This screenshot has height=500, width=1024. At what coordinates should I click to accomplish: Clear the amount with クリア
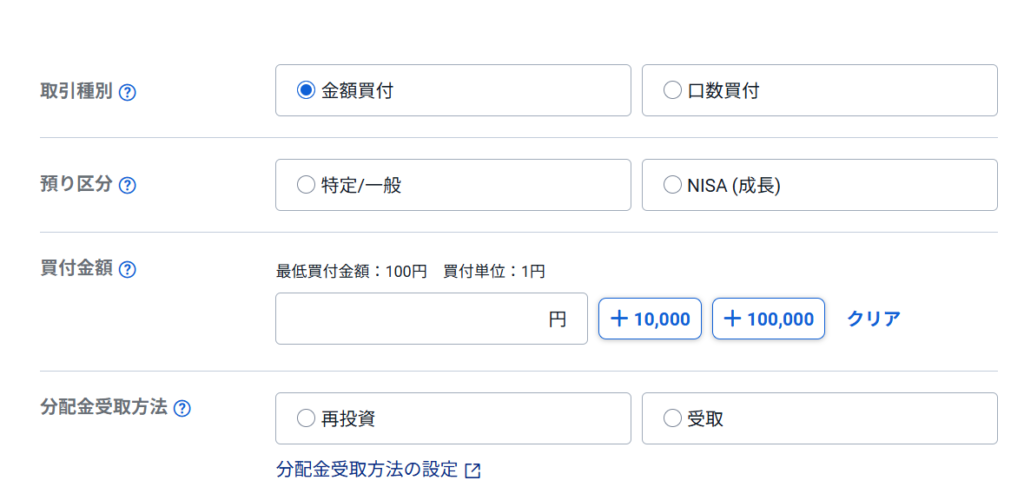[873, 319]
